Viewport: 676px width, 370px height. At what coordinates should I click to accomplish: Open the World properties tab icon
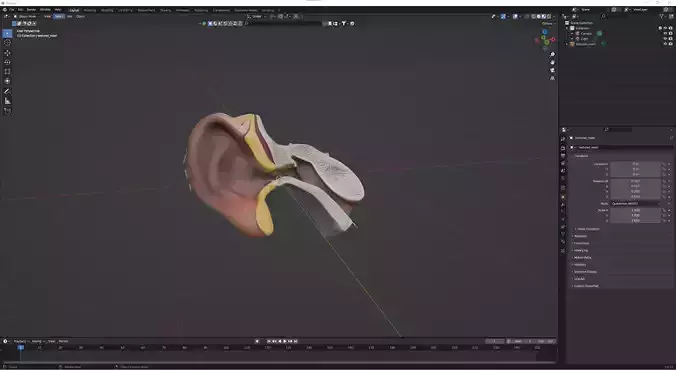tap(563, 179)
